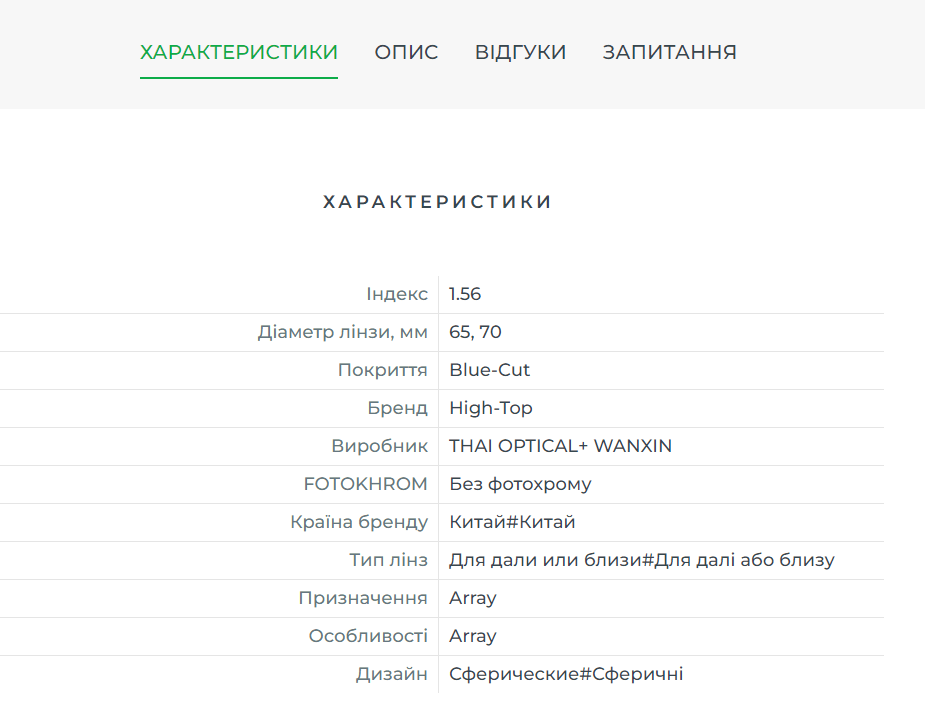This screenshot has height=713, width=925.
Task: Click the Китай#Китай country value
Action: [x=512, y=522]
